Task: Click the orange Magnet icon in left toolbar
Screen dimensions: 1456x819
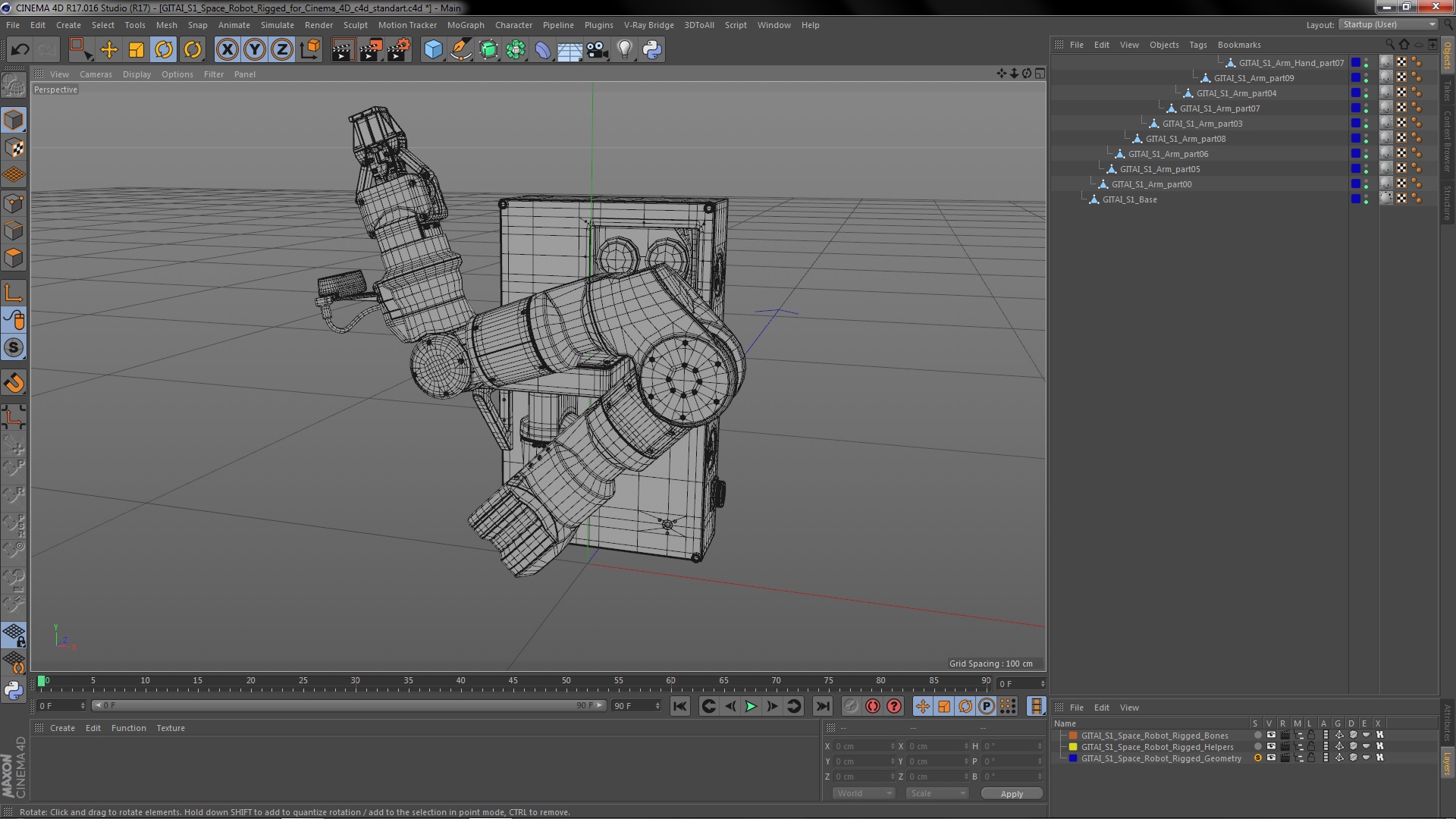Action: coord(14,383)
